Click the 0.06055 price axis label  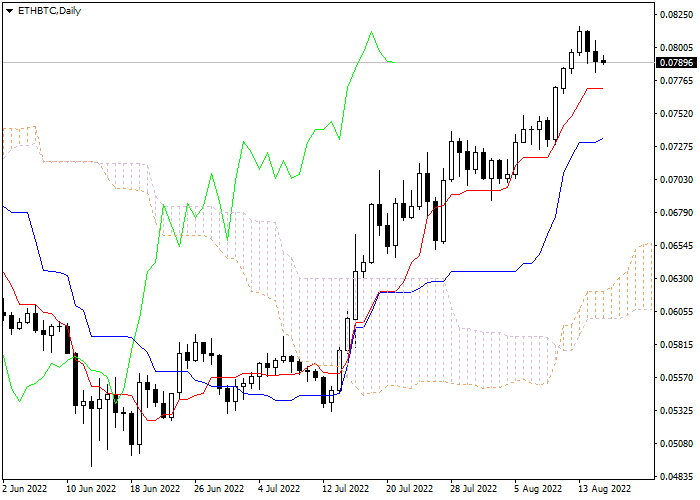[677, 312]
